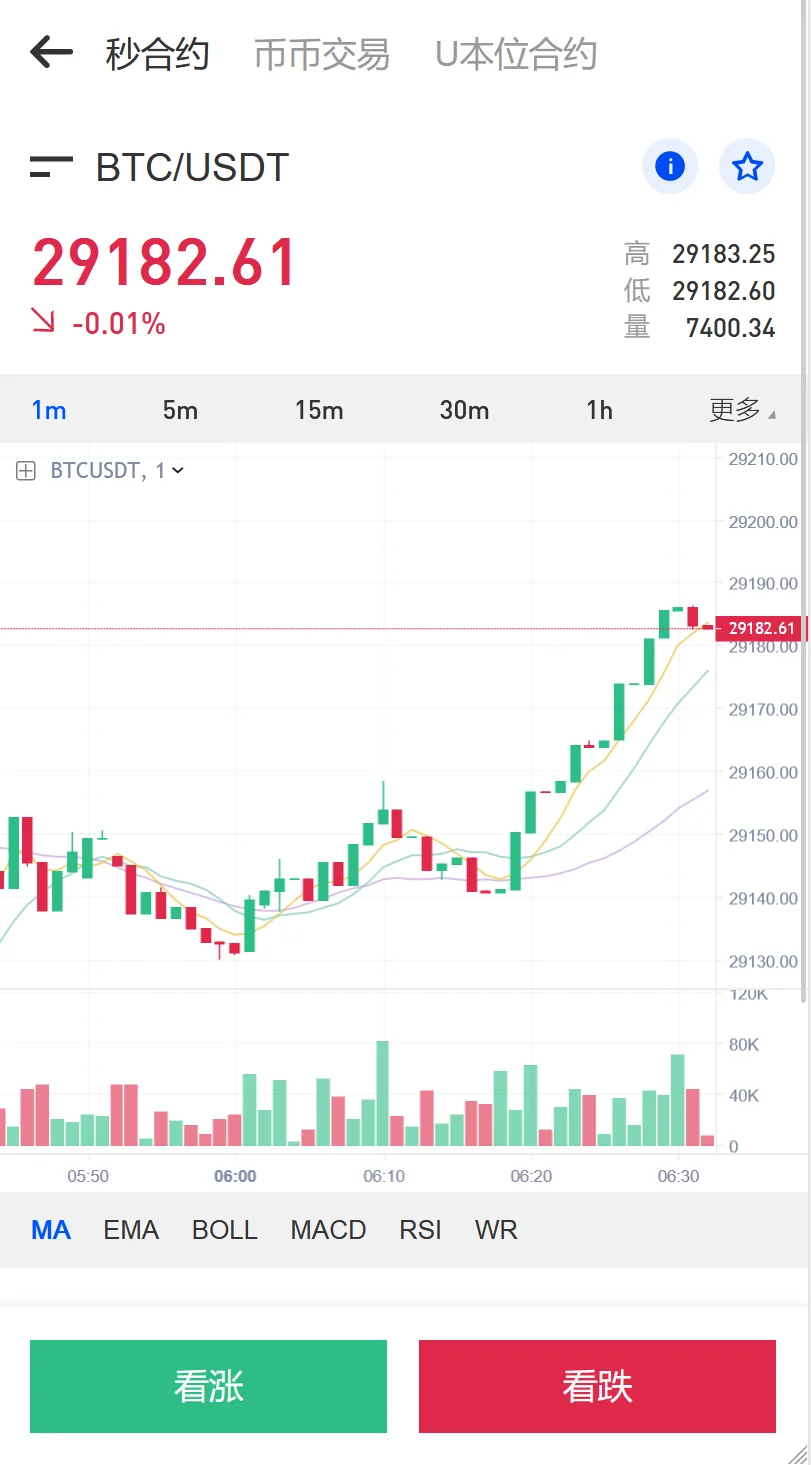
Task: Turn on the RSI indicator
Action: pyautogui.click(x=420, y=1230)
